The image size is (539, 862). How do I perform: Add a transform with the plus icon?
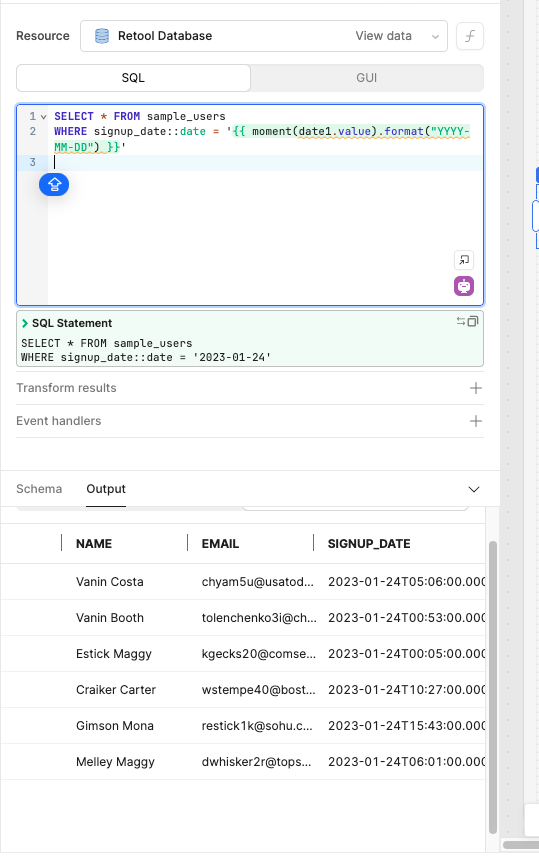476,388
